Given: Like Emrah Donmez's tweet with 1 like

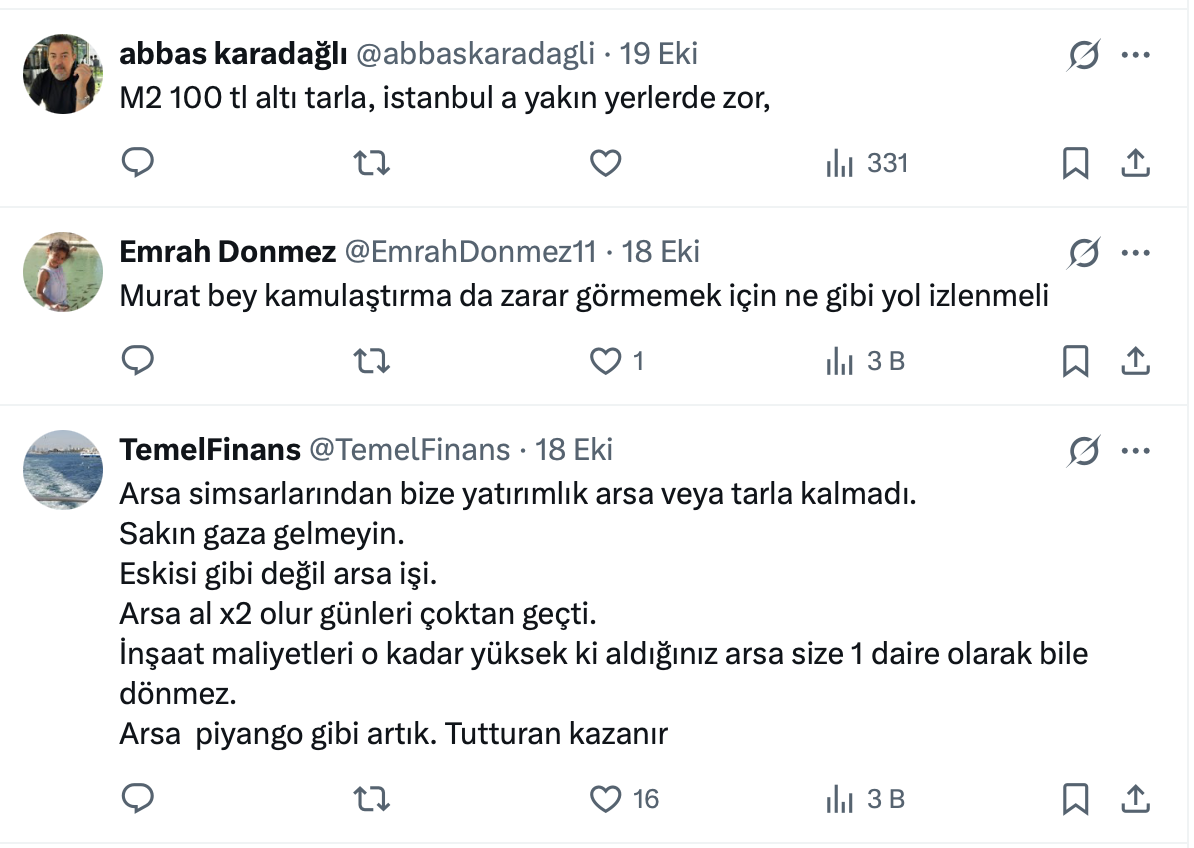Looking at the screenshot, I should pyautogui.click(x=606, y=361).
